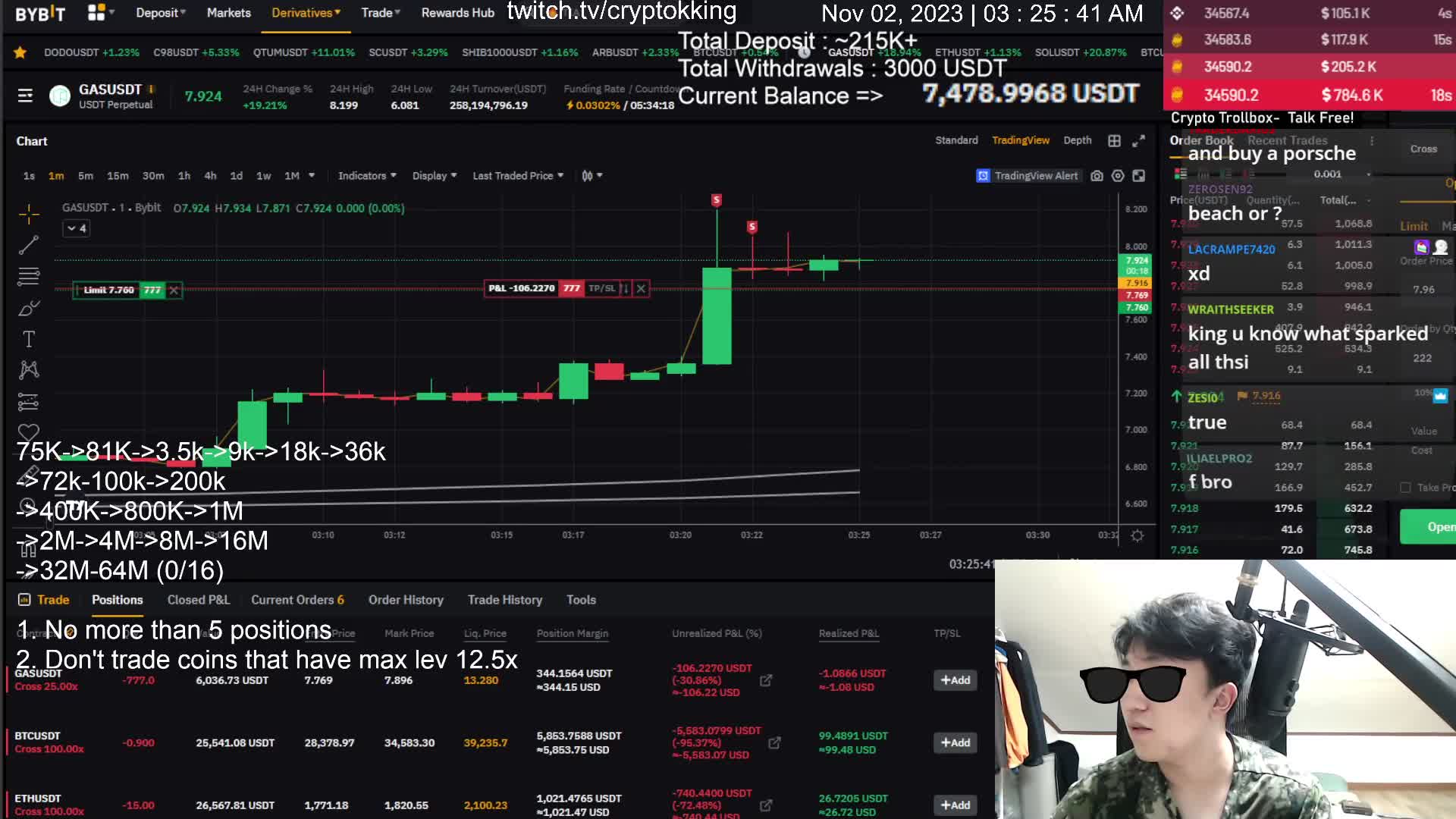Select the Fib retracement lines tool

click(x=29, y=276)
